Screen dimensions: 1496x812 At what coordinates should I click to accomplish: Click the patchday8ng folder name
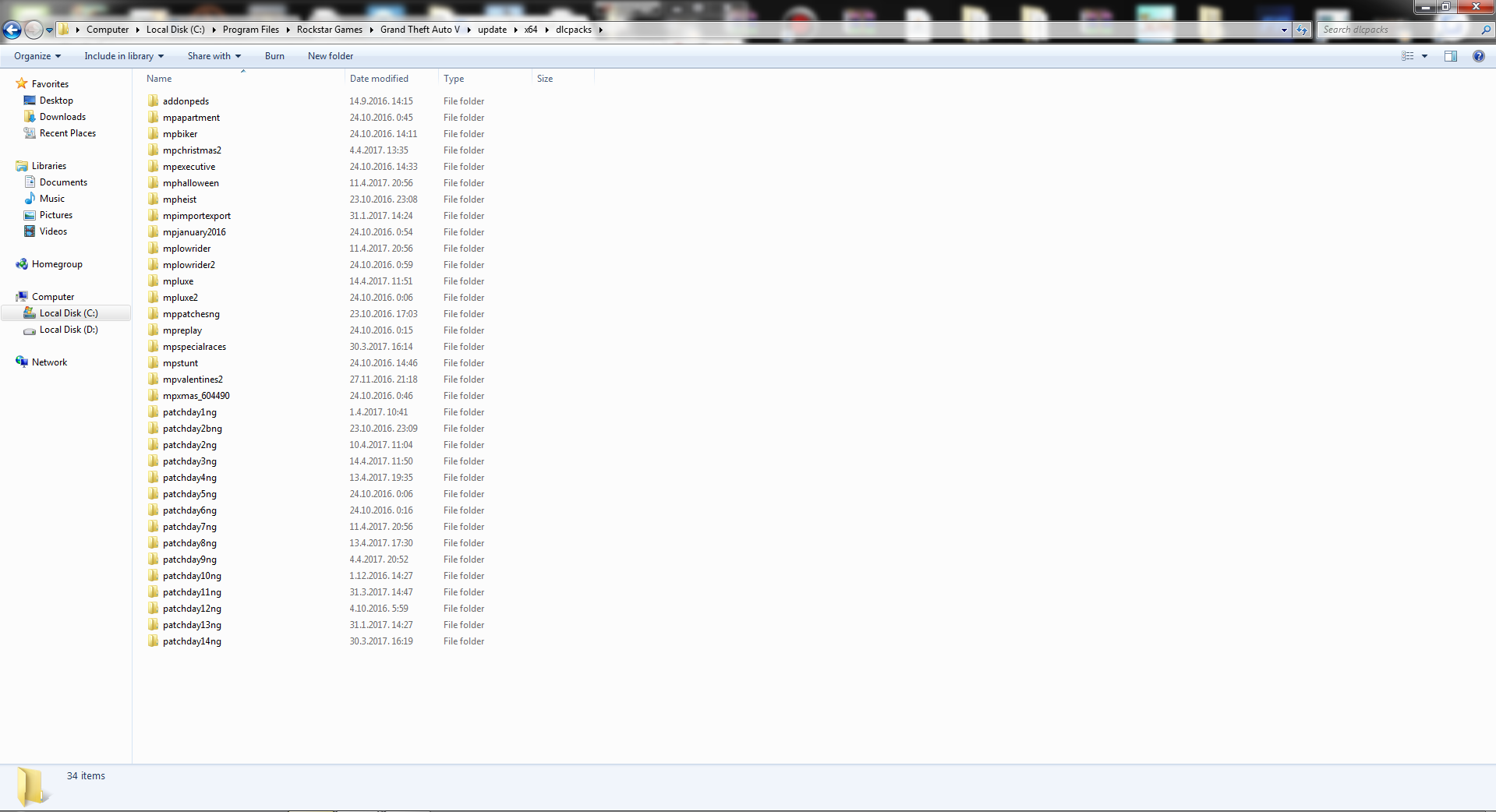click(x=189, y=543)
